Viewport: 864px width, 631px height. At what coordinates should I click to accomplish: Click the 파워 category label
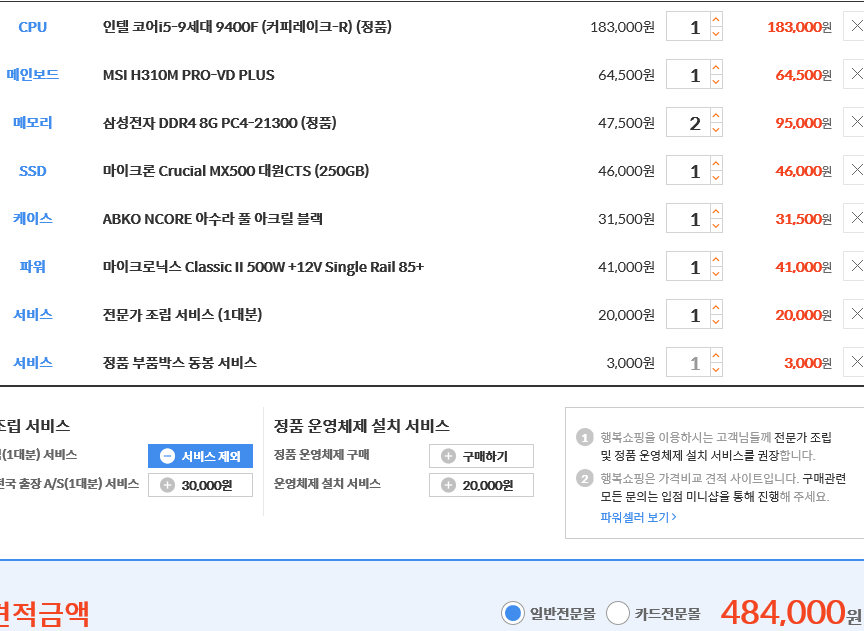[33, 267]
